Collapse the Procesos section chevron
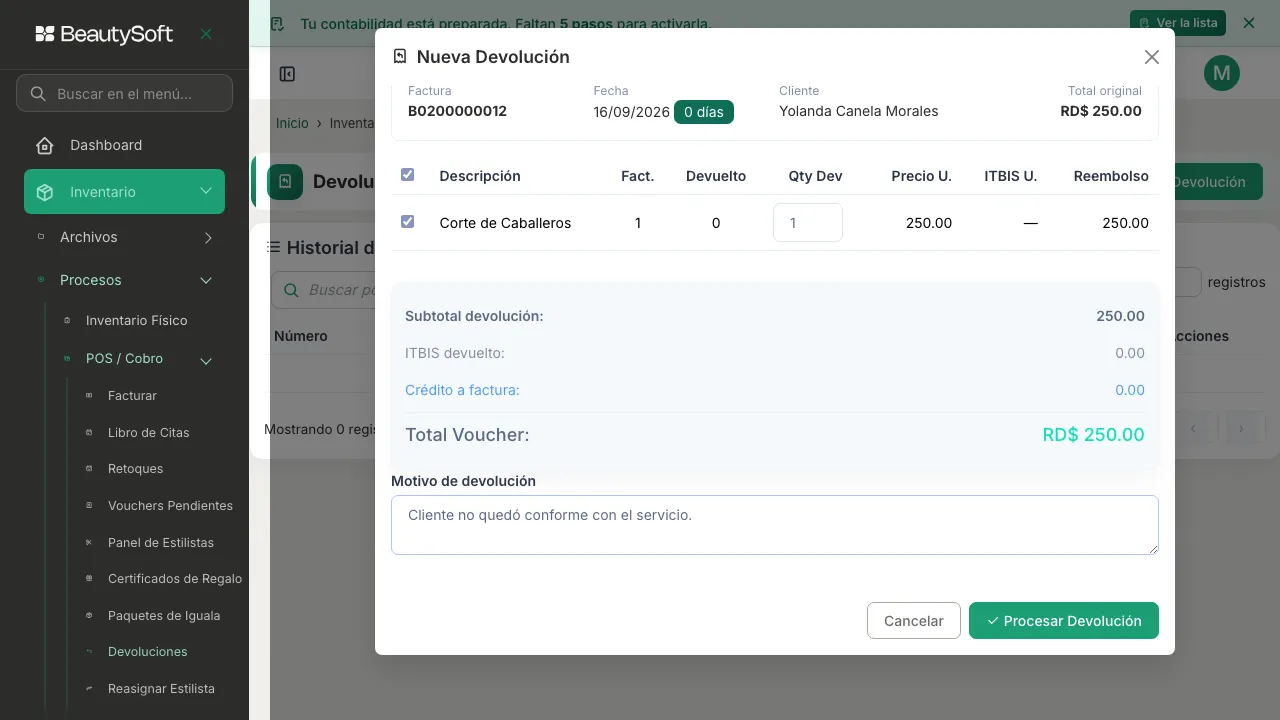The height and width of the screenshot is (720, 1280). pos(206,280)
